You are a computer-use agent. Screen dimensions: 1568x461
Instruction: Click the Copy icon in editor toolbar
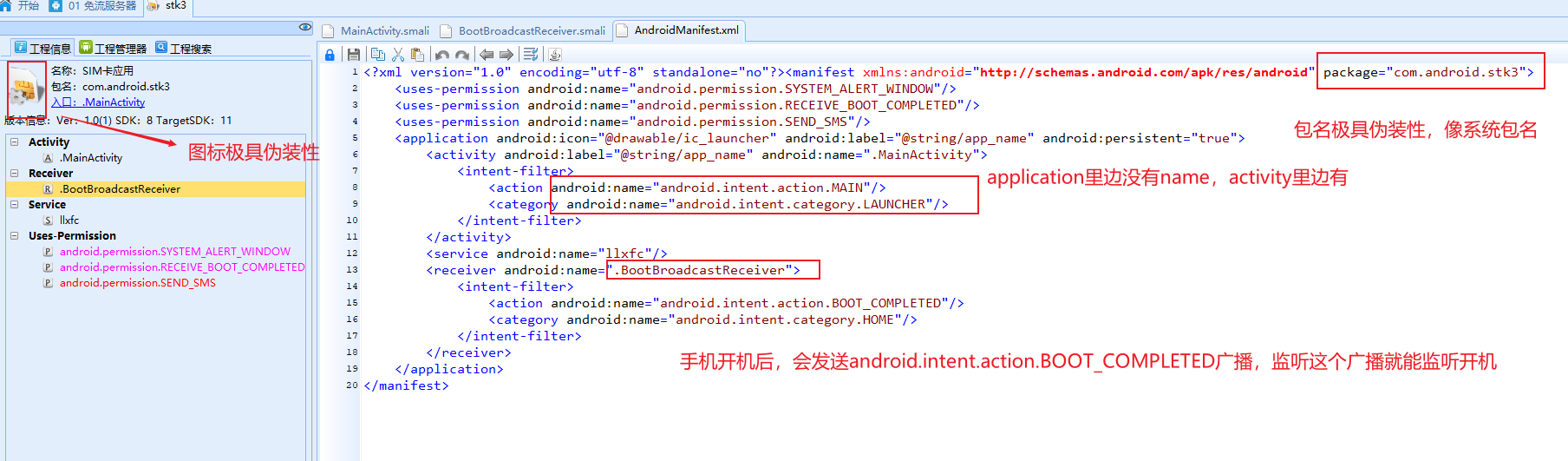378,55
